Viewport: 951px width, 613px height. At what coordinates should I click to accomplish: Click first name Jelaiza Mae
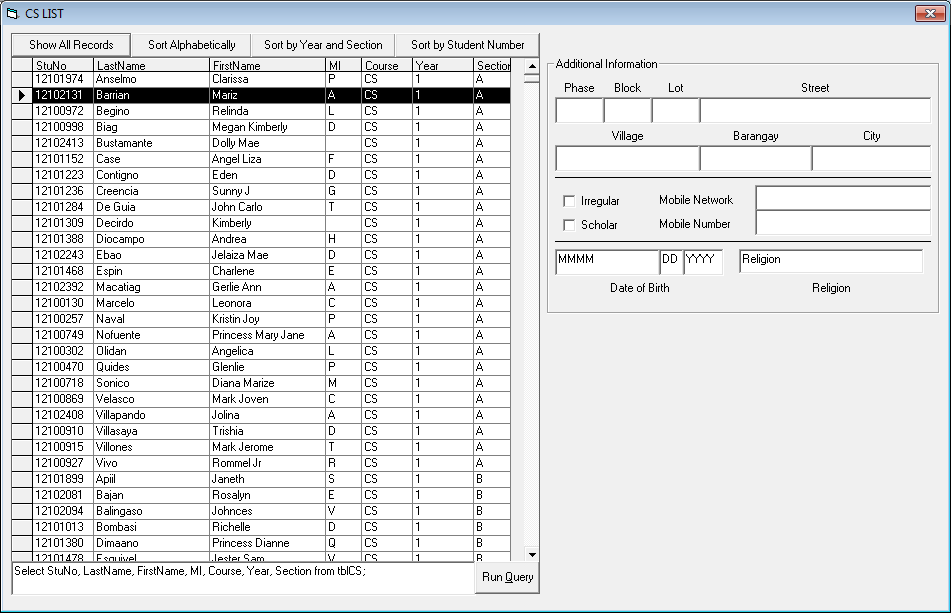tap(267, 255)
